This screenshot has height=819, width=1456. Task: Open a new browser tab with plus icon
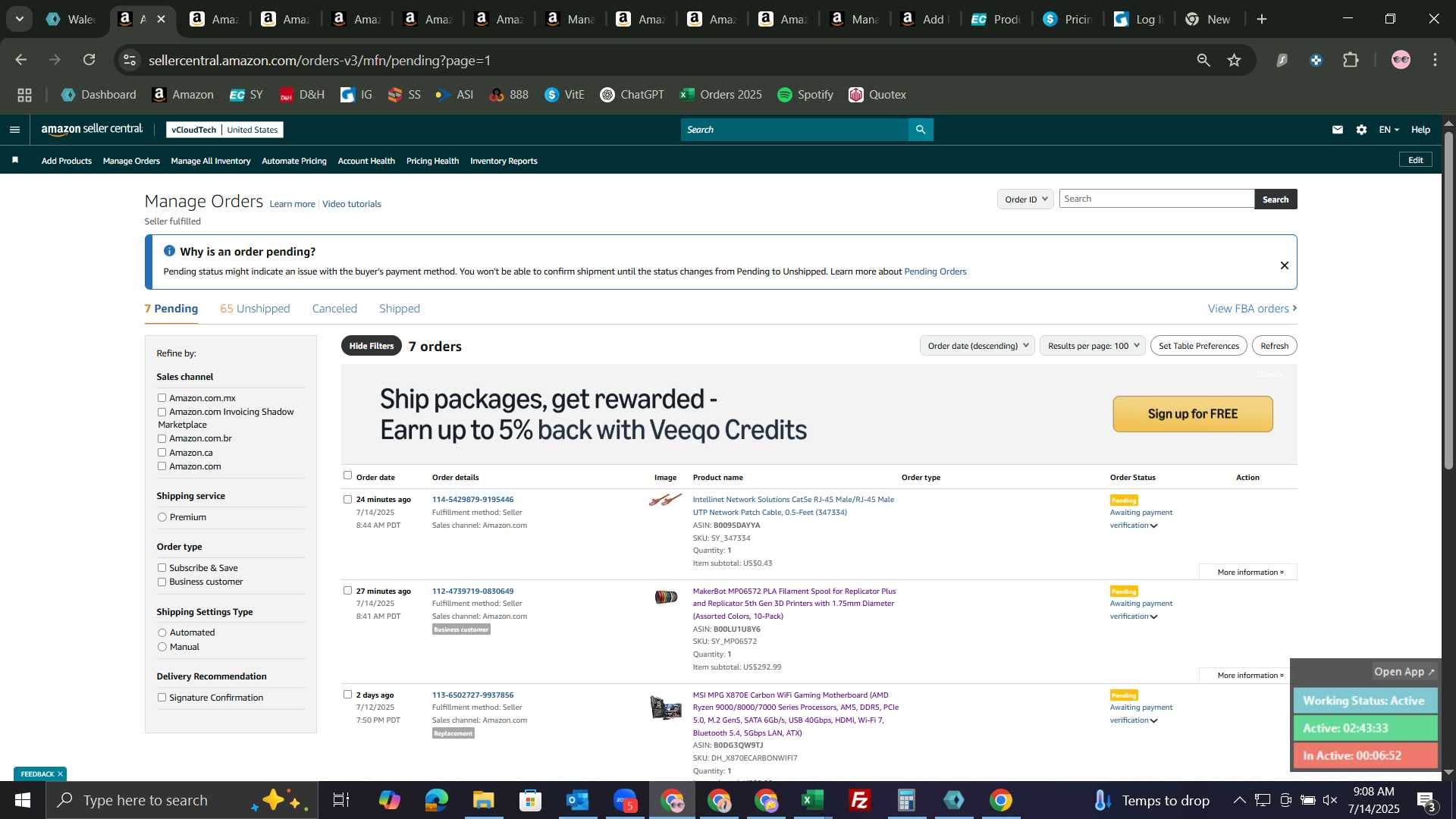pos(1262,19)
